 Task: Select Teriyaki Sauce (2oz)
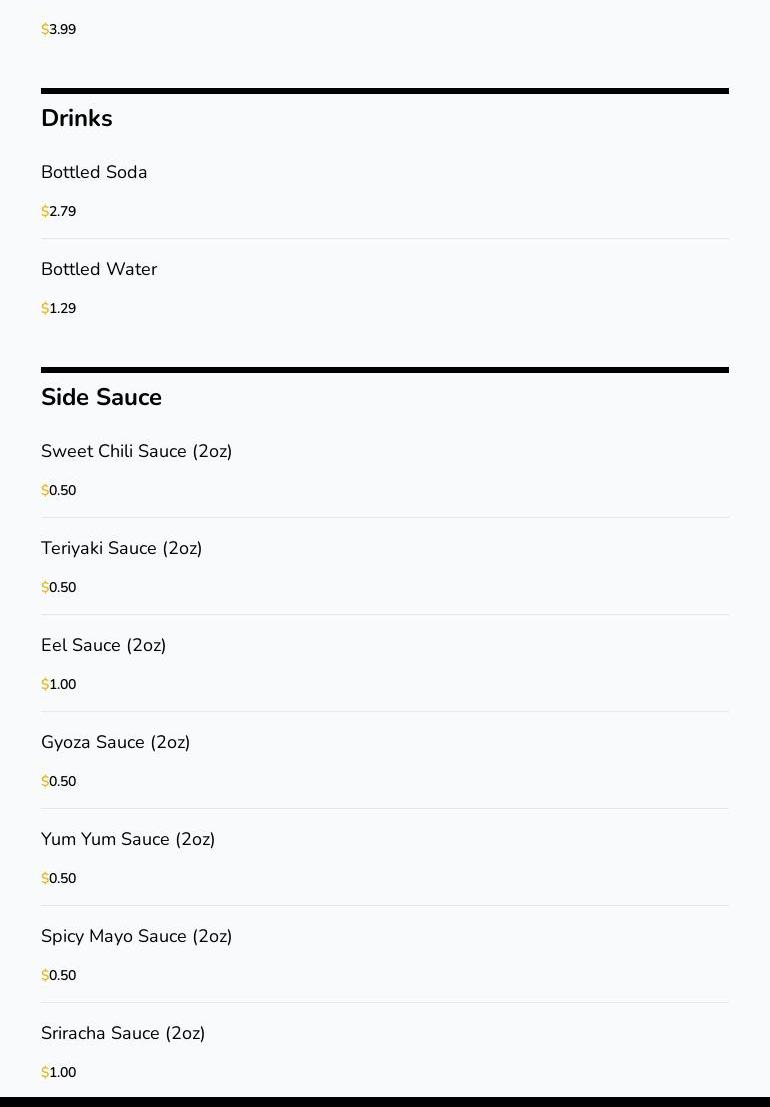click(121, 548)
